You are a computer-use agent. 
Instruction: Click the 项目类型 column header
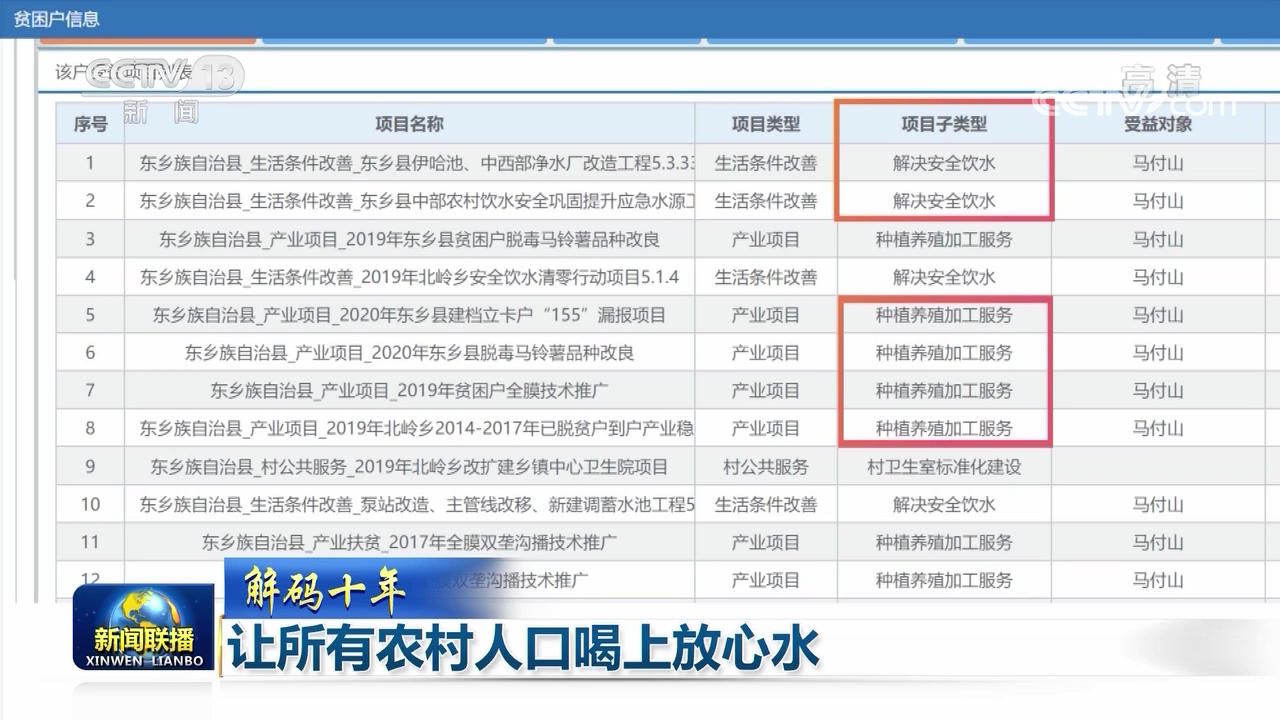[x=765, y=124]
